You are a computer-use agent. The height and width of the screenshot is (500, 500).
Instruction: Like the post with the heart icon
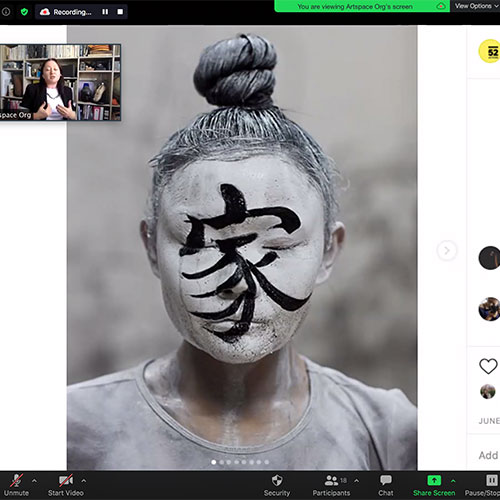tap(488, 366)
